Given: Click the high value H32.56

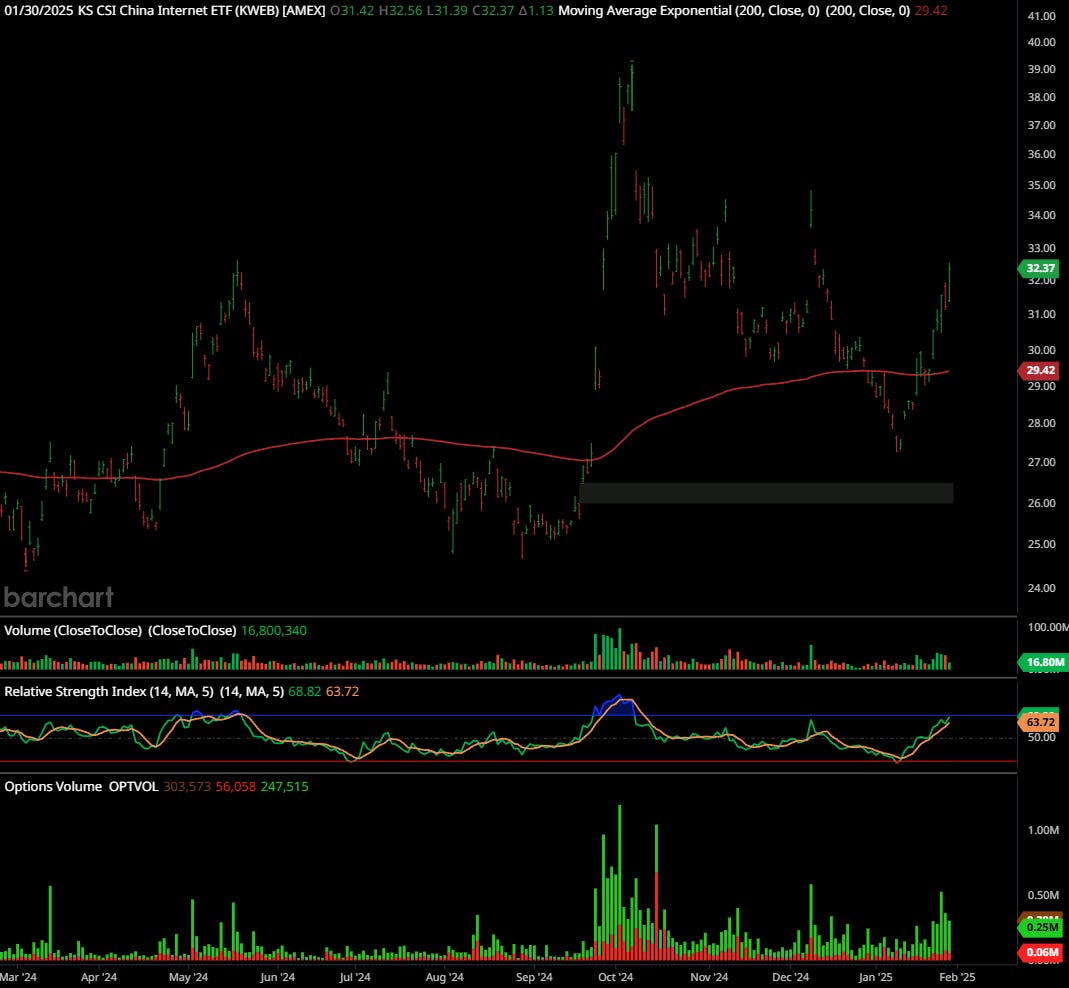Looking at the screenshot, I should [400, 10].
